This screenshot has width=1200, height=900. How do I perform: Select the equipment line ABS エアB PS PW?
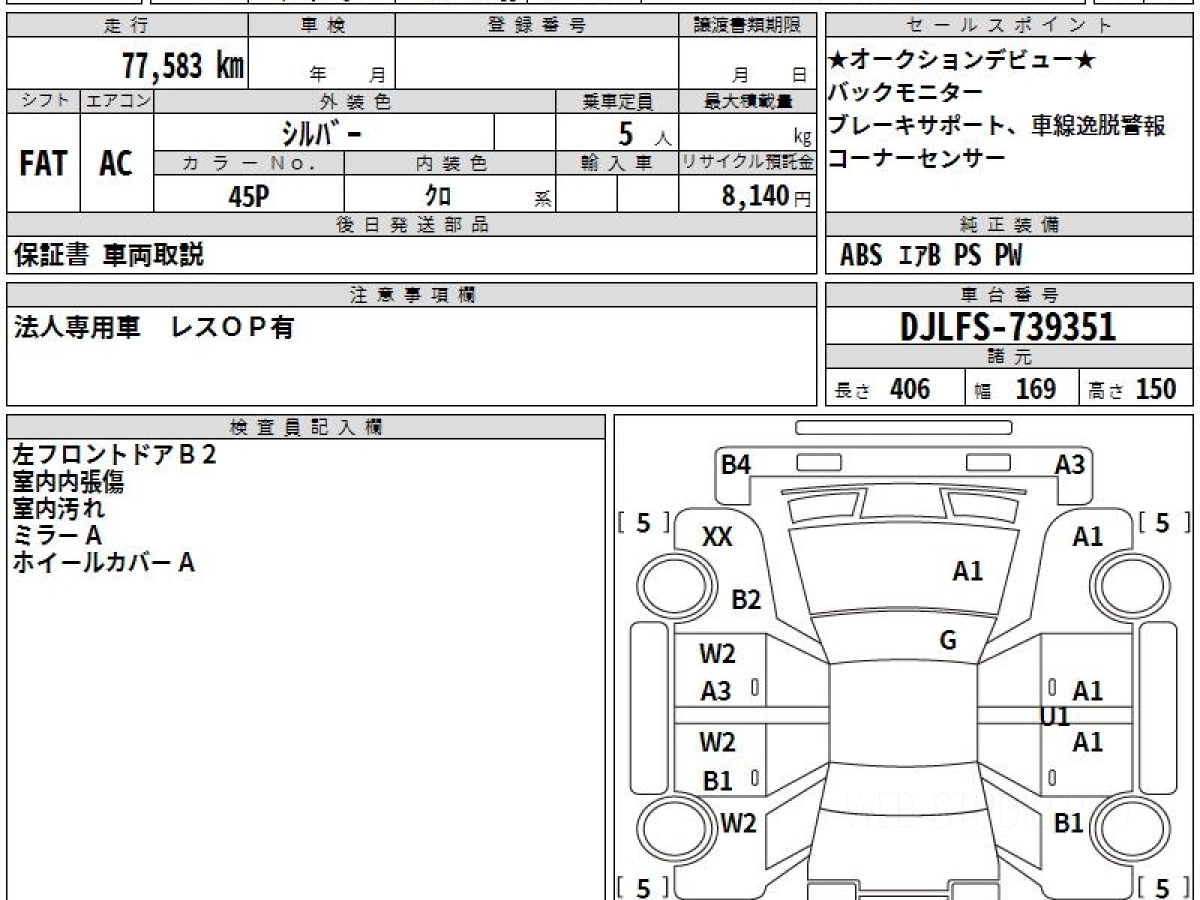tap(931, 256)
